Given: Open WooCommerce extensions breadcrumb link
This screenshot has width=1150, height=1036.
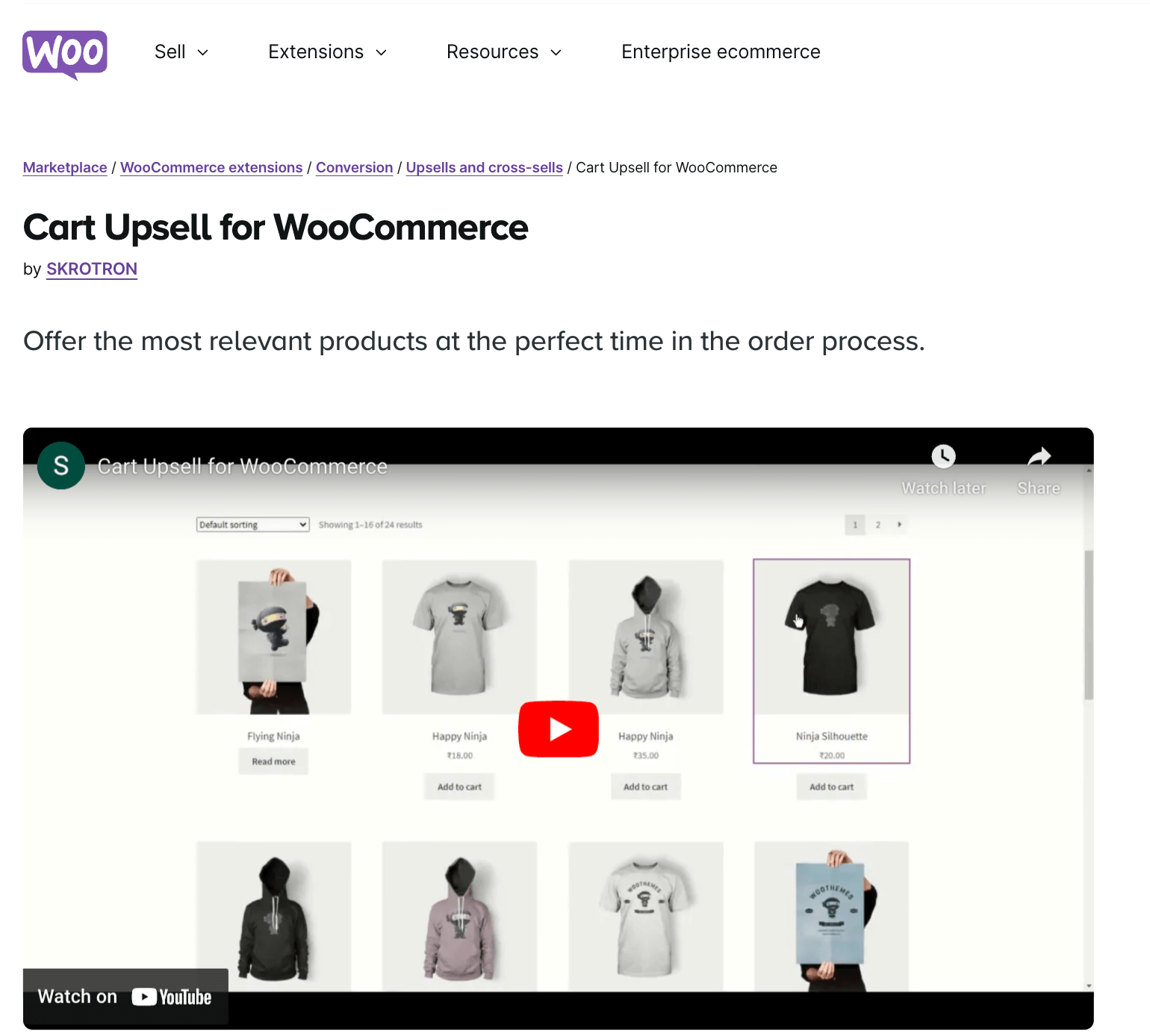Looking at the screenshot, I should pyautogui.click(x=211, y=168).
